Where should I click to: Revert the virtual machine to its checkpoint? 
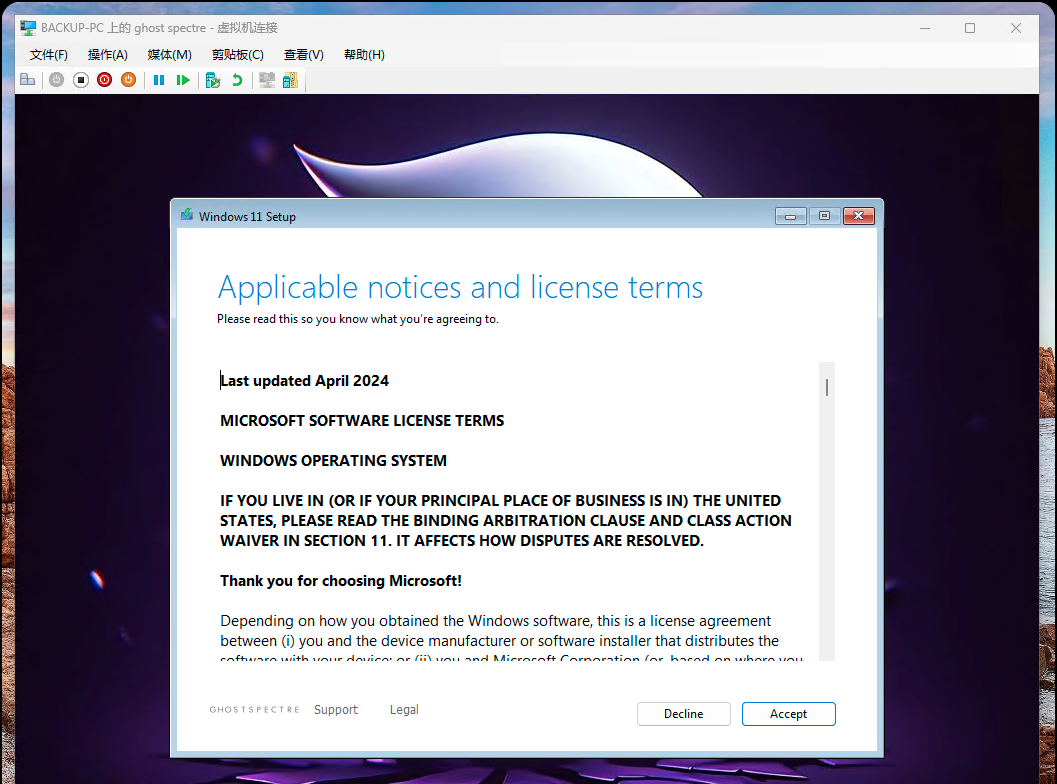point(239,79)
